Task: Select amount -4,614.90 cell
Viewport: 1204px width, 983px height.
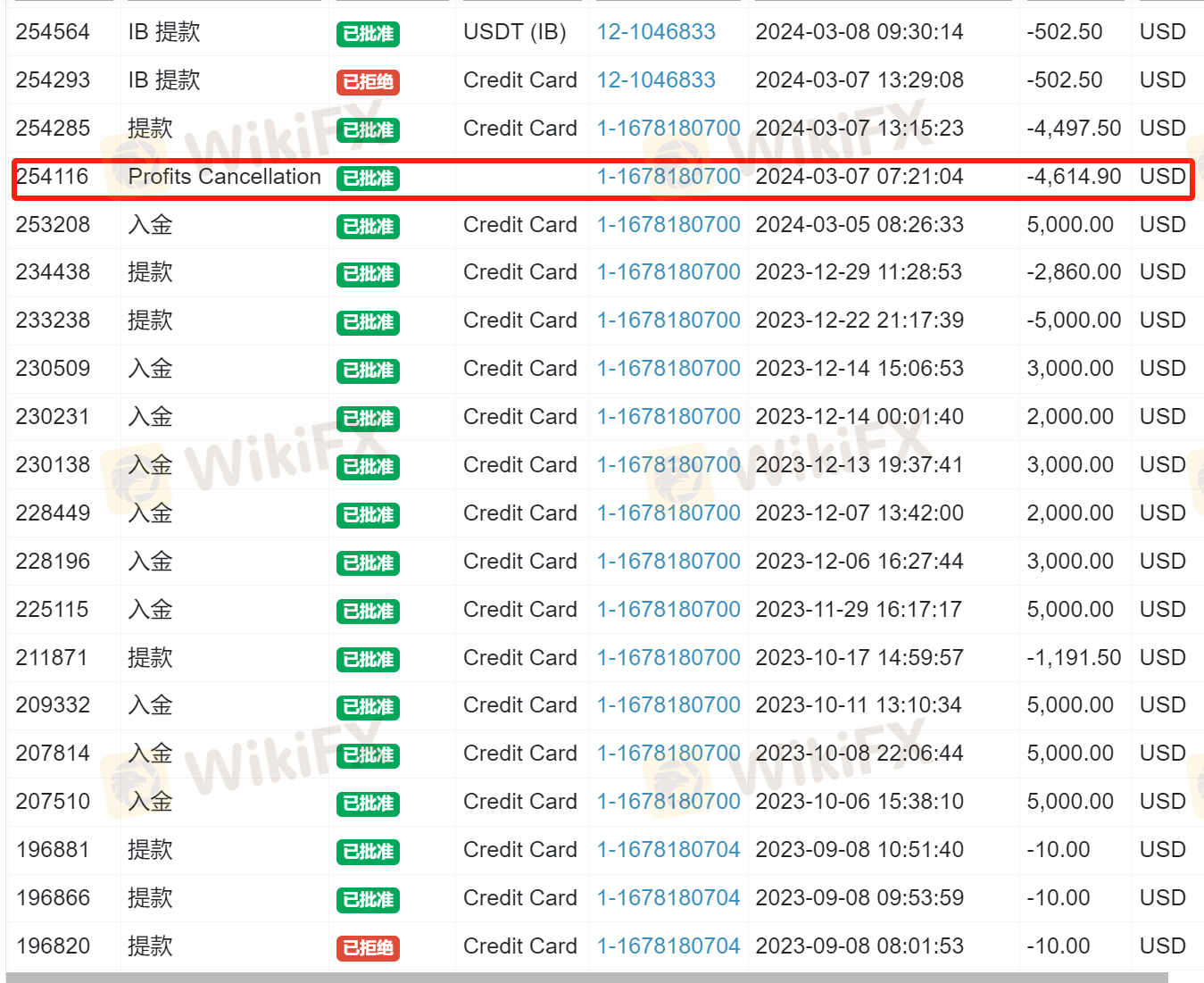Action: pyautogui.click(x=1074, y=177)
